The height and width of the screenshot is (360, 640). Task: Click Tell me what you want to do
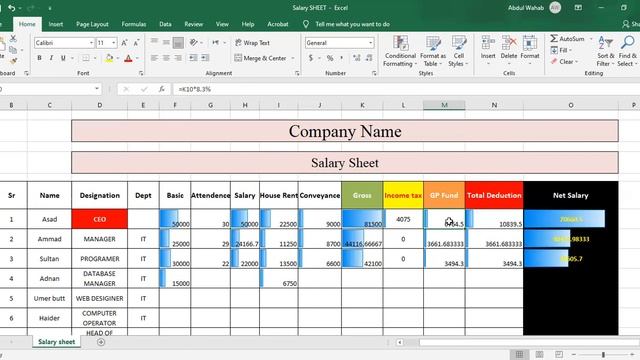coord(352,24)
